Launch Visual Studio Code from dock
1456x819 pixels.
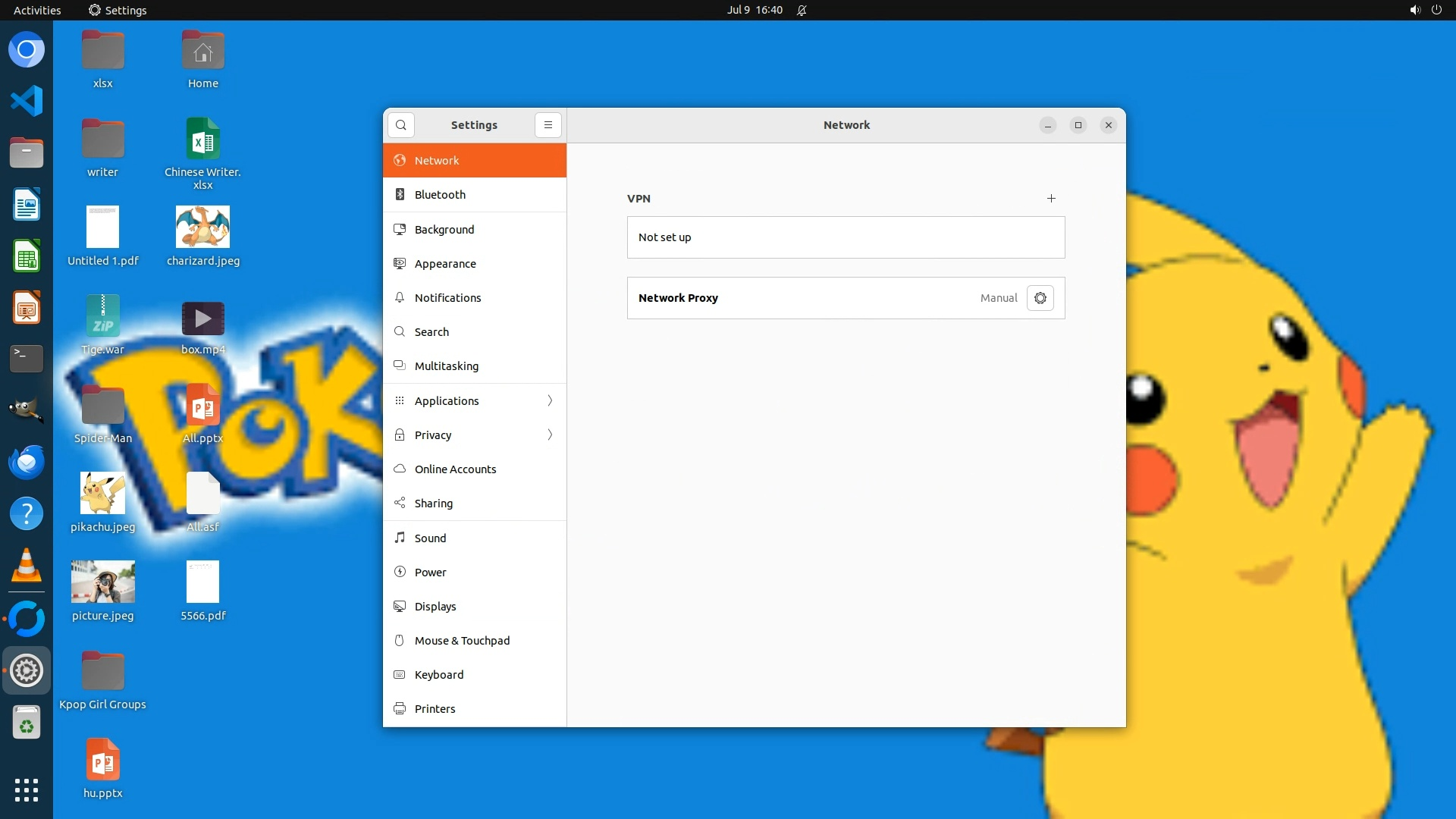(27, 101)
